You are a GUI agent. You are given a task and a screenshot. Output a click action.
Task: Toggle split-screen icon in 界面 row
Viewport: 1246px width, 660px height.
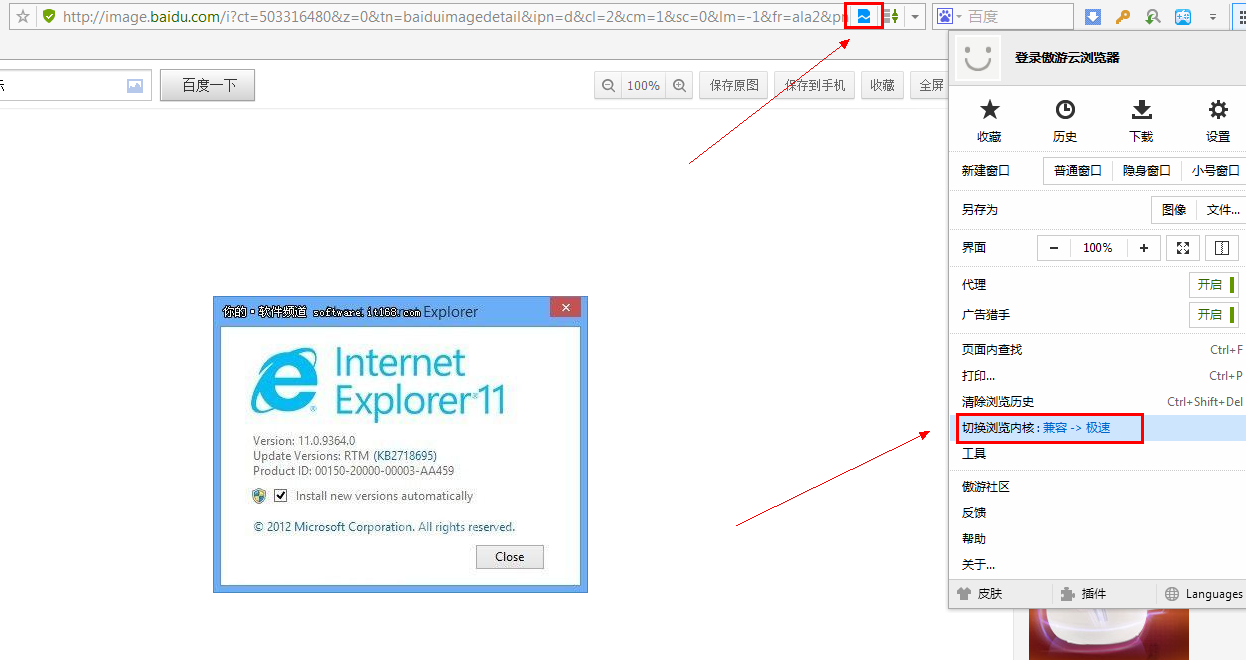click(1222, 248)
